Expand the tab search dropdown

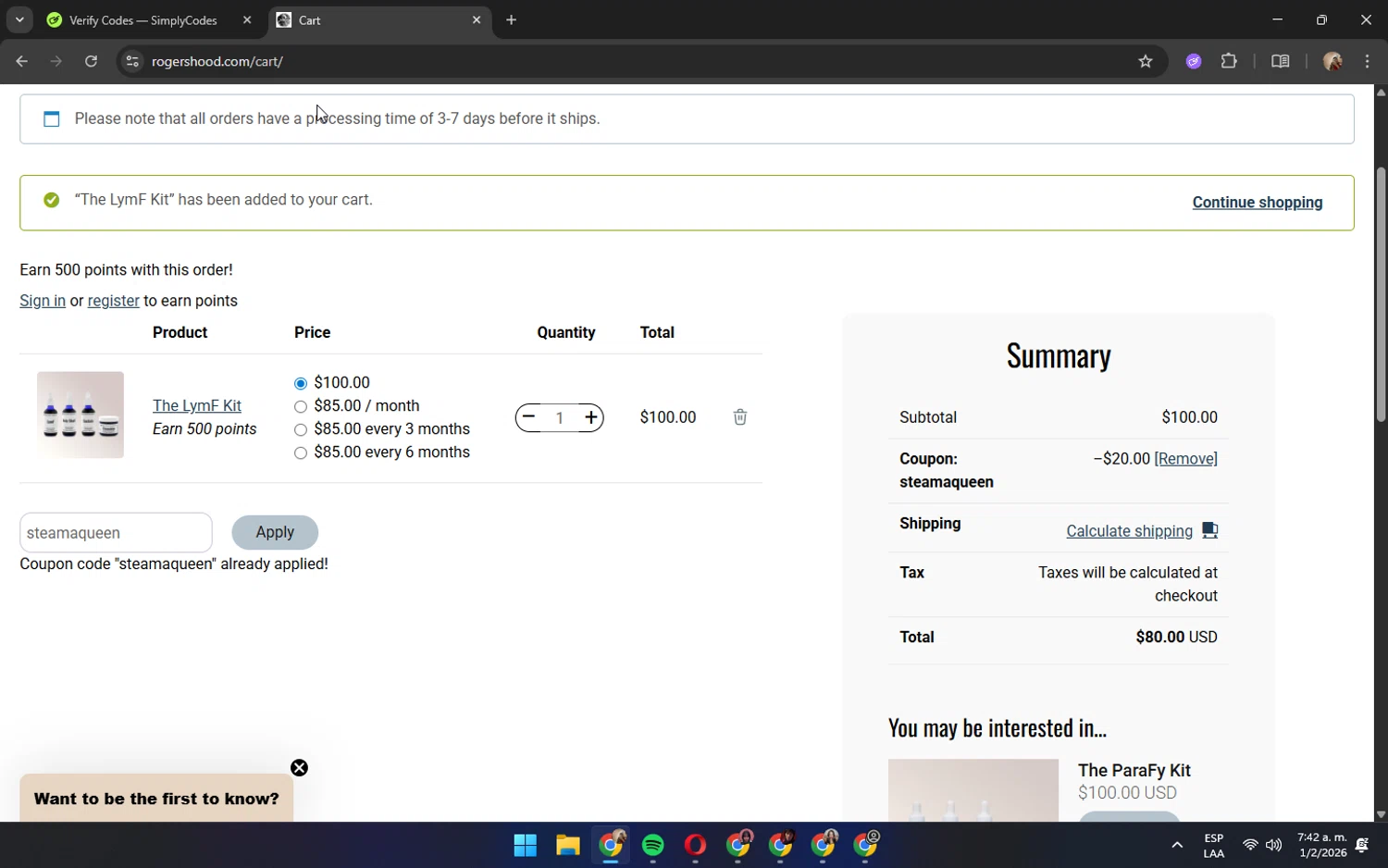(x=19, y=20)
